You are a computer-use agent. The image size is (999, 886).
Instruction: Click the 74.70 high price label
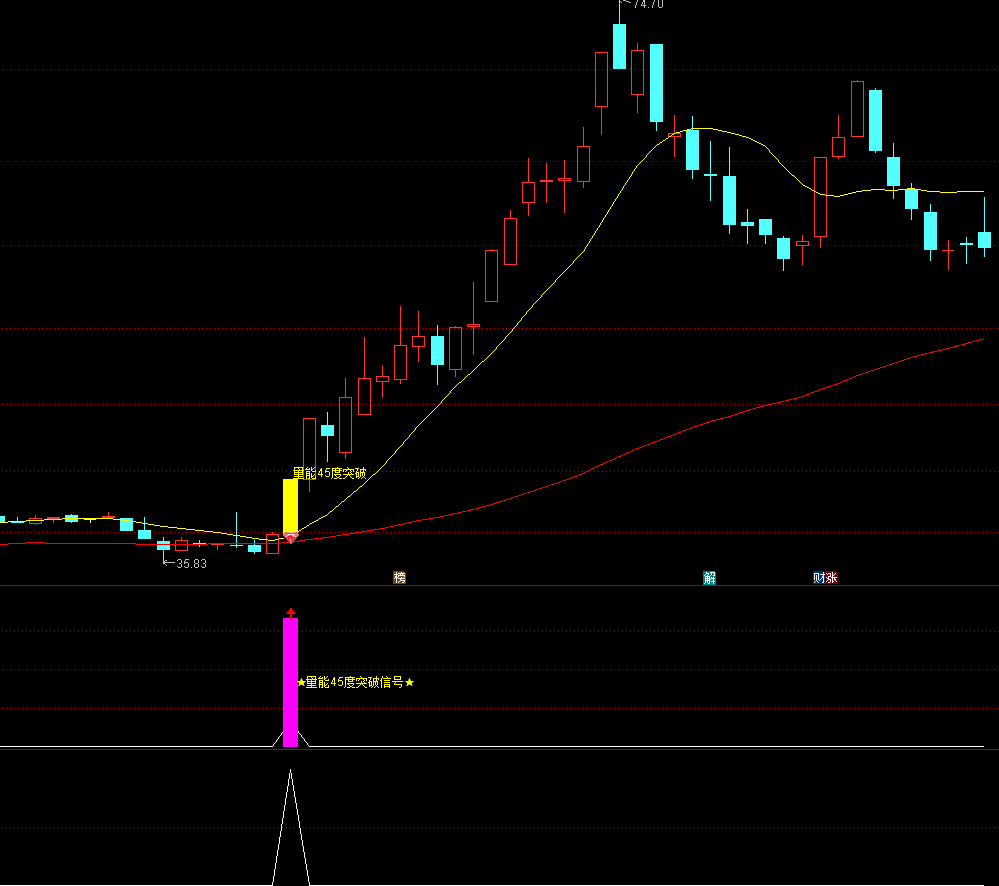click(647, 4)
